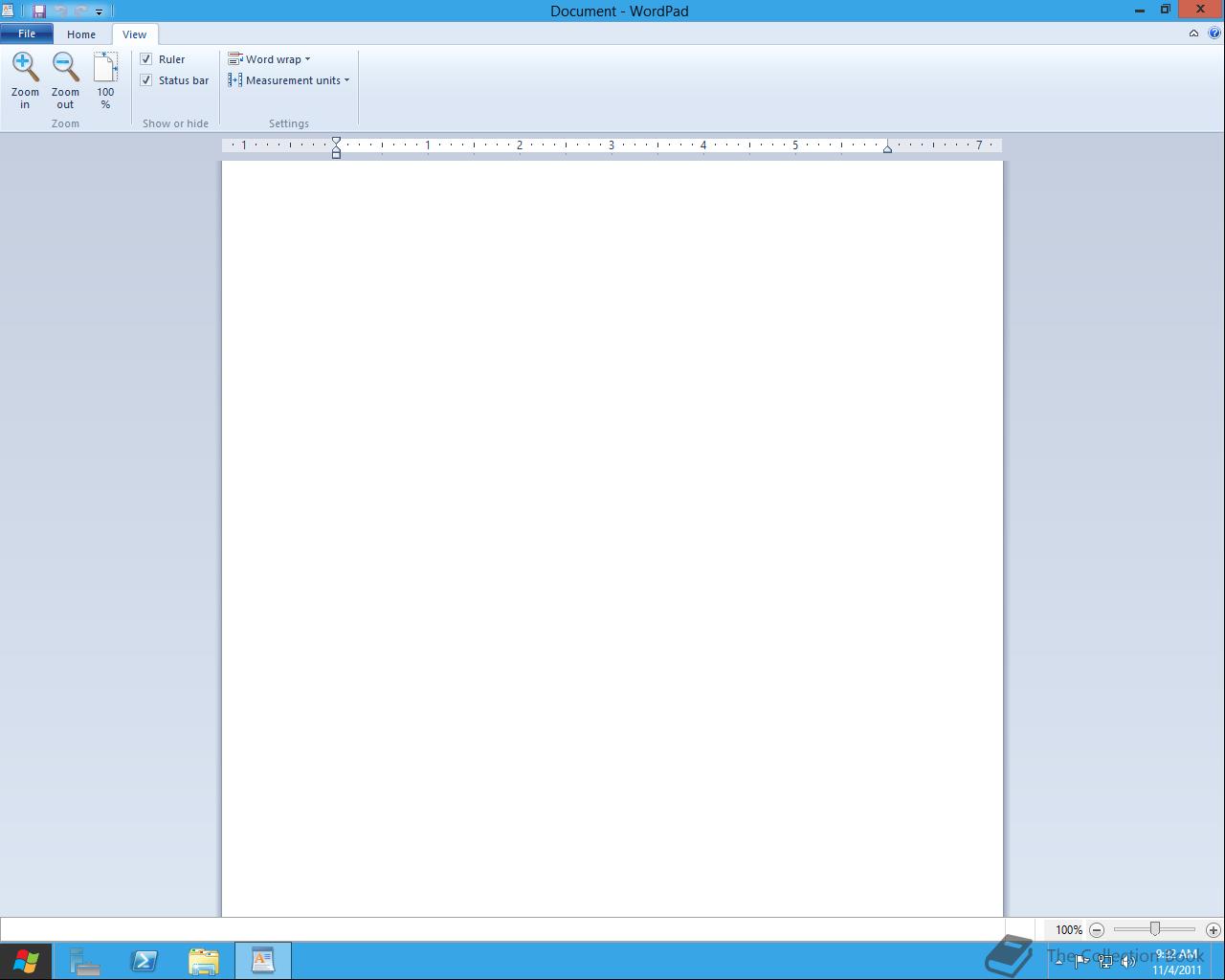Screen dimensions: 1225x980
Task: Click the Save icon in Quick Access Toolbar
Action: tap(39, 11)
